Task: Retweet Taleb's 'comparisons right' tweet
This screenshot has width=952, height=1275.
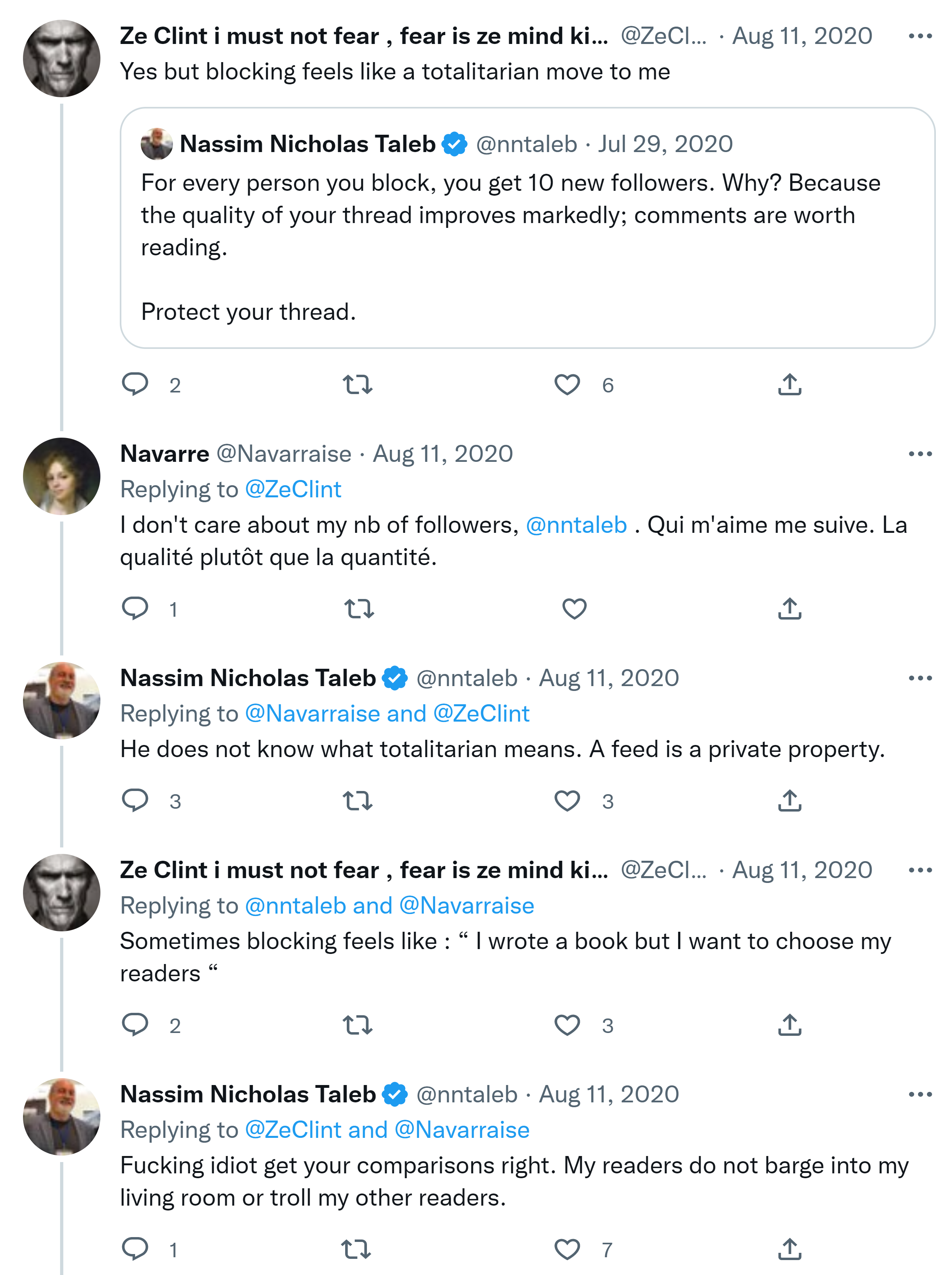Action: pyautogui.click(x=356, y=1249)
